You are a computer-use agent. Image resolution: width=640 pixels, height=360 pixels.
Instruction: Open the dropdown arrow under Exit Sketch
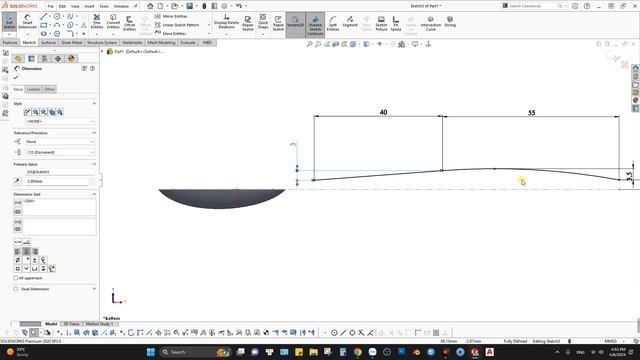click(9, 34)
